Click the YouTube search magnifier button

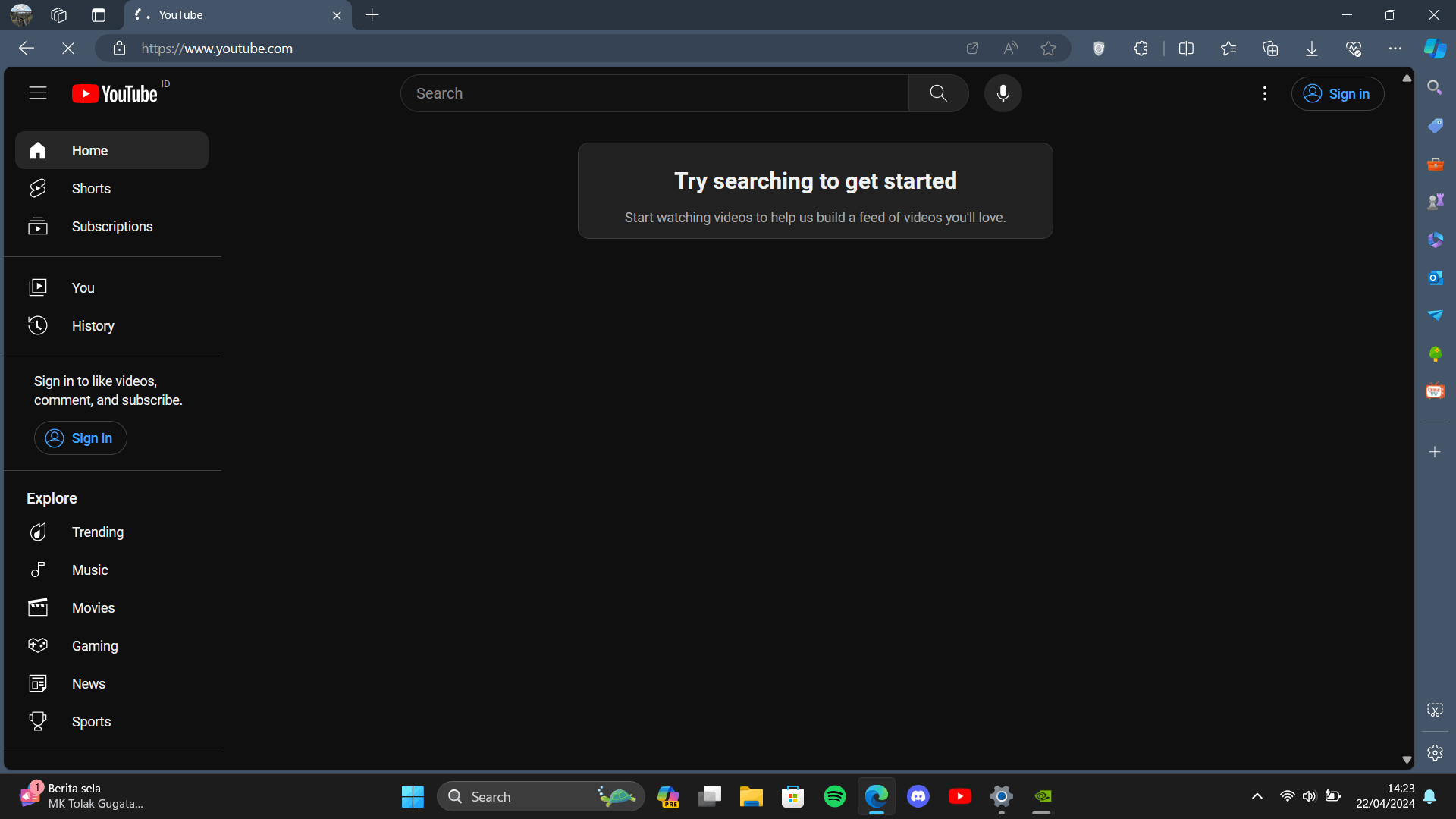[x=938, y=93]
